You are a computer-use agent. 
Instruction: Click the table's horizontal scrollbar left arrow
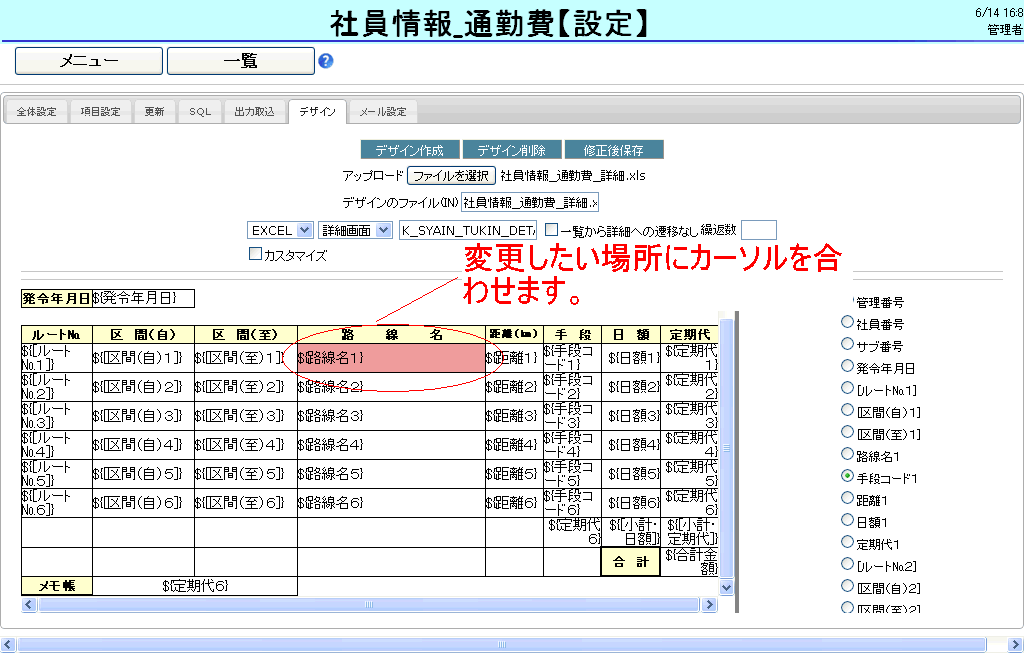[29, 605]
